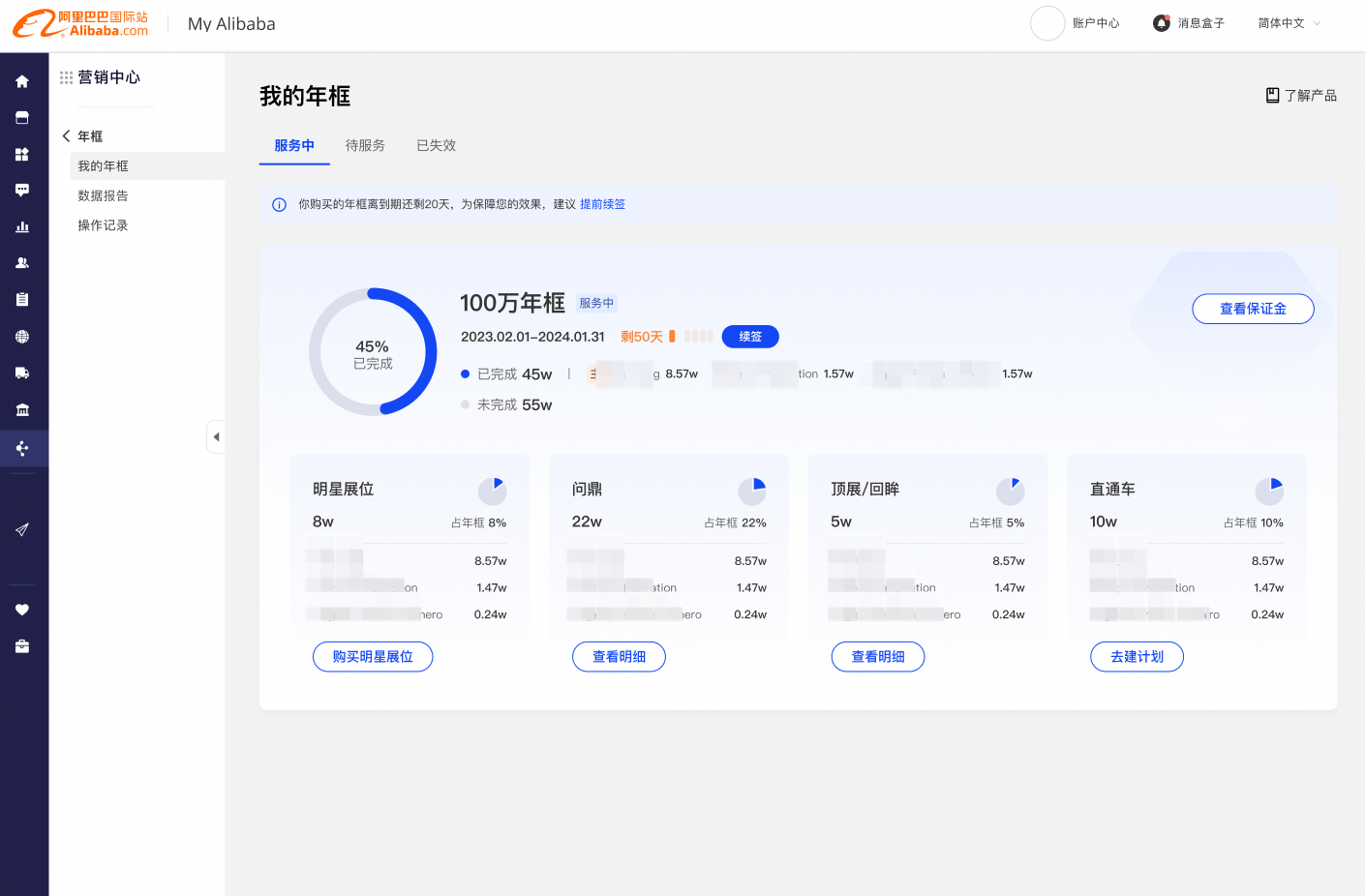Click the 22w amount in 问鼎 card
This screenshot has height=896, width=1365.
click(x=587, y=522)
